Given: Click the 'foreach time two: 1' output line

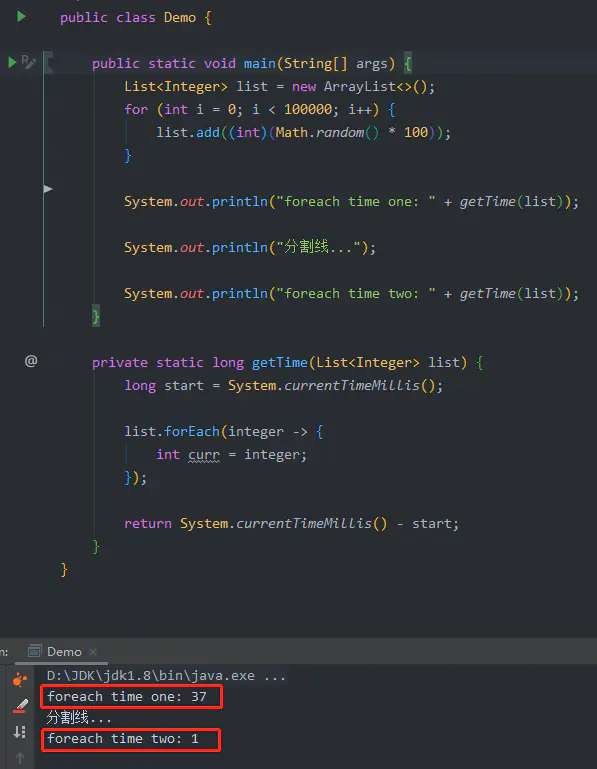Looking at the screenshot, I should (x=123, y=739).
